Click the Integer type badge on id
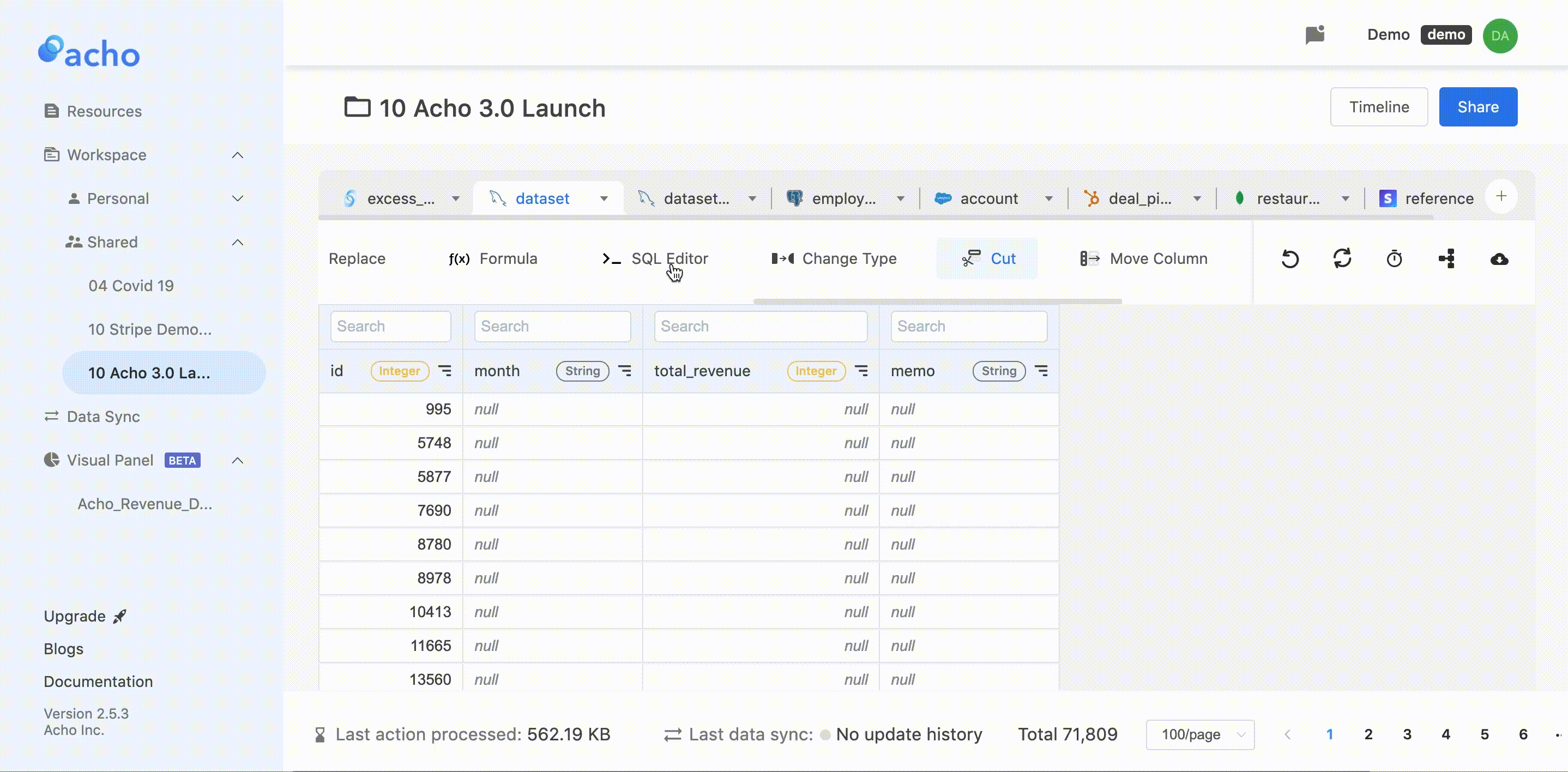This screenshot has height=772, width=1568. pos(399,371)
